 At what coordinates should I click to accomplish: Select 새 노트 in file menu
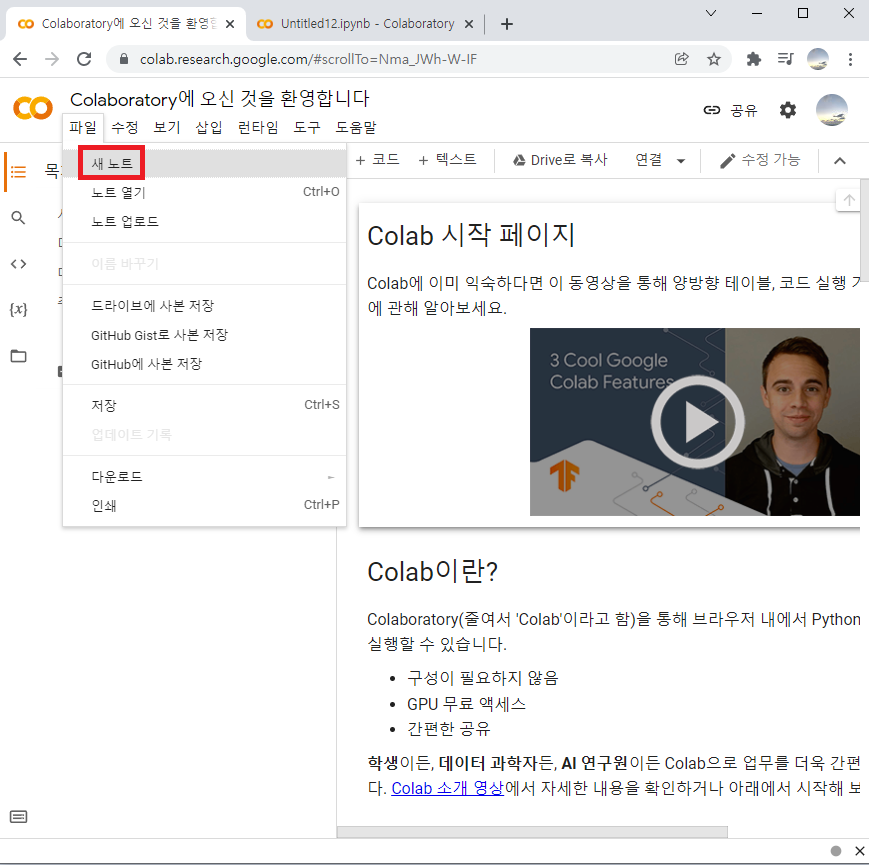[205, 163]
